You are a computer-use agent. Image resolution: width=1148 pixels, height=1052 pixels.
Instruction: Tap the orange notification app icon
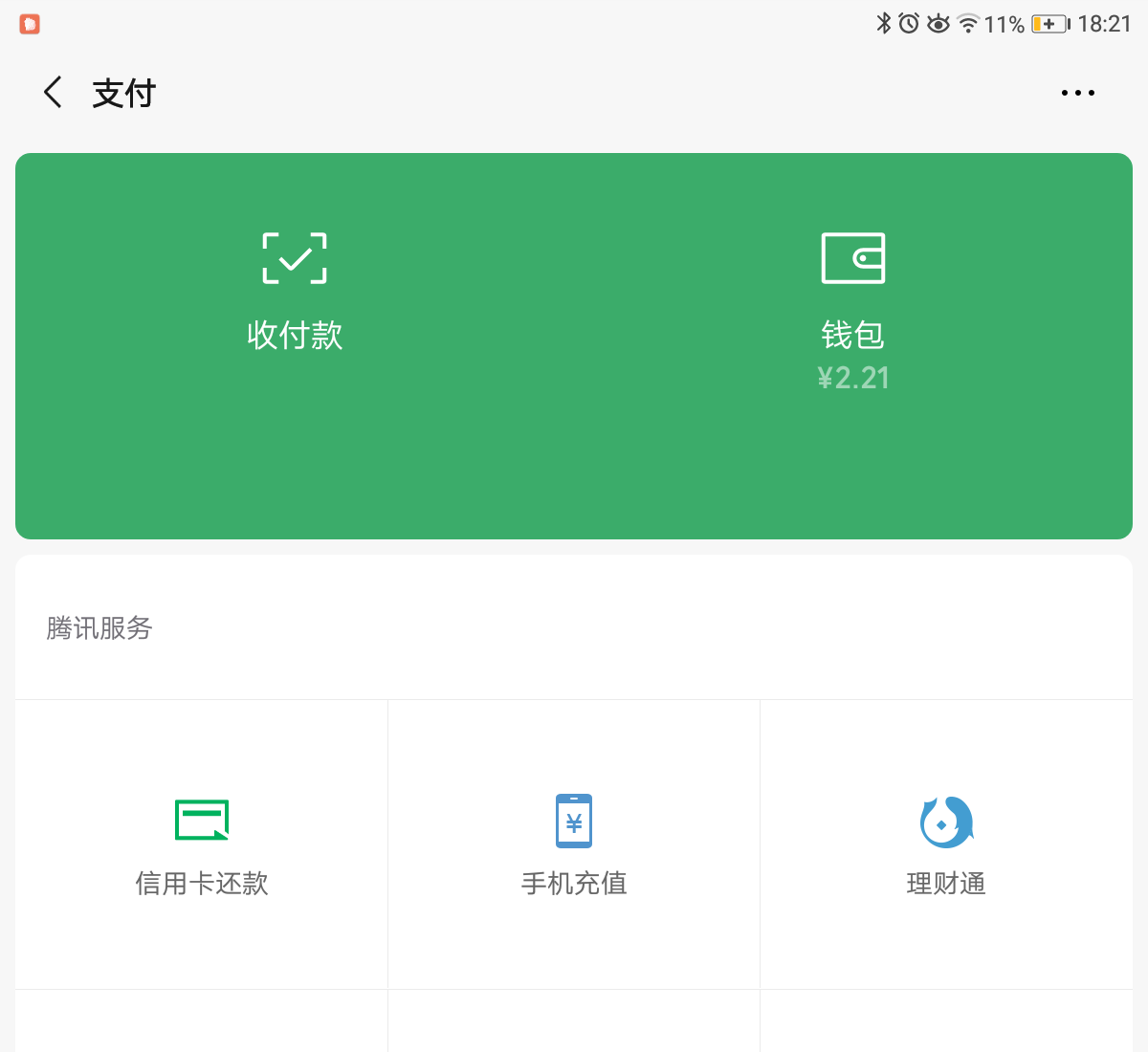[x=30, y=24]
